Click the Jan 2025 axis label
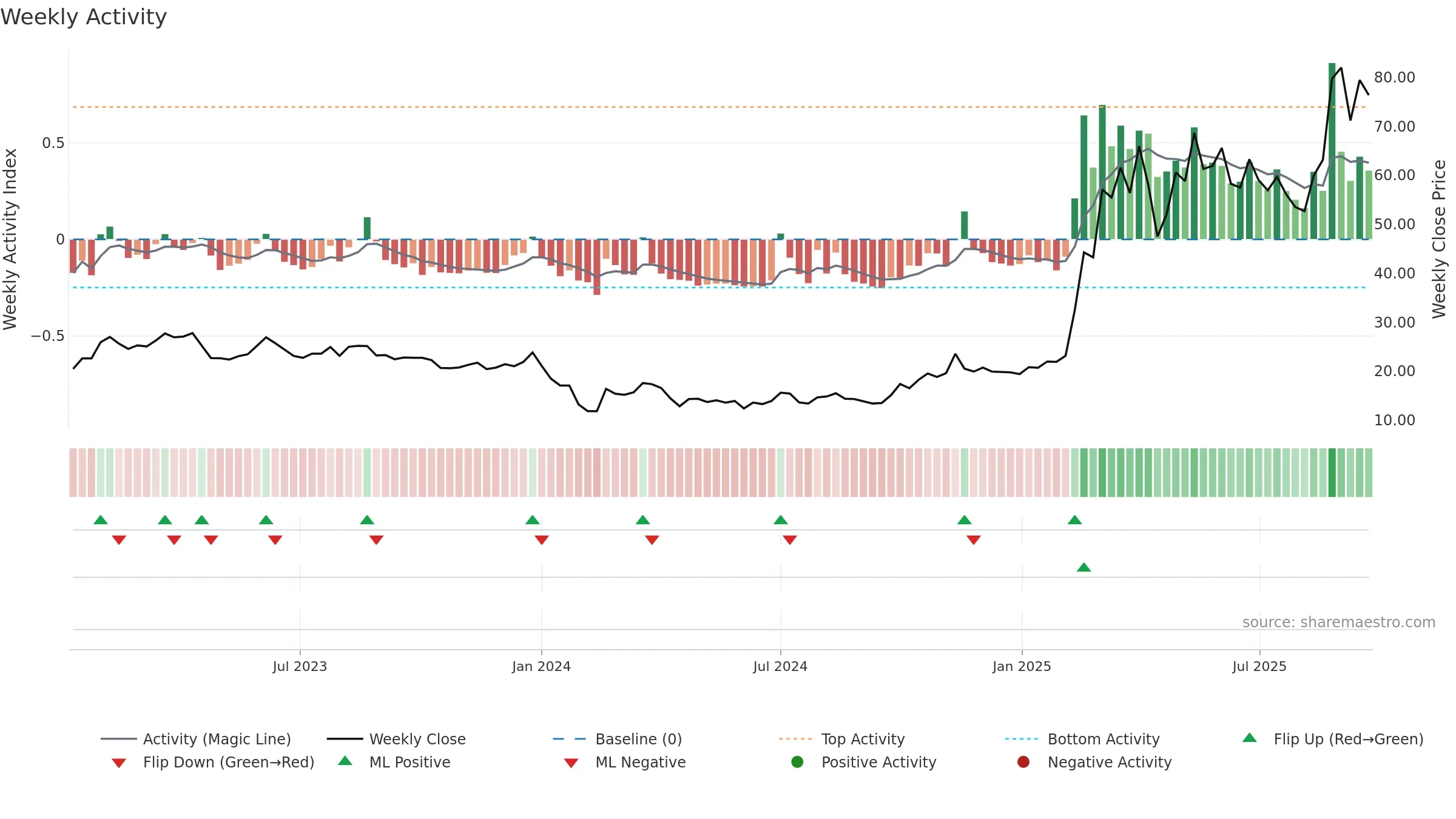Image resolution: width=1456 pixels, height=819 pixels. [x=1022, y=666]
